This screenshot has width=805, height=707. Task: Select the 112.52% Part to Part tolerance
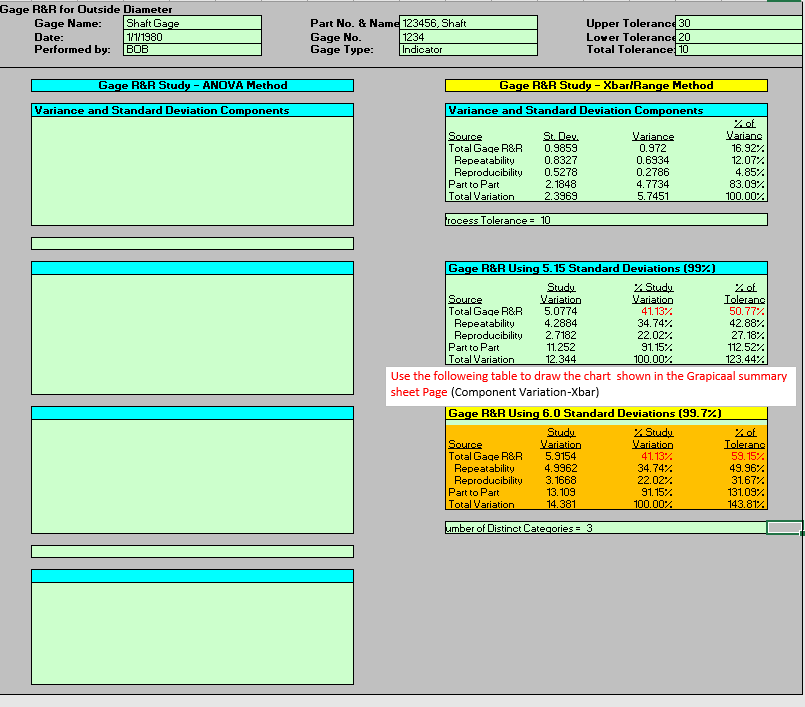pyautogui.click(x=746, y=348)
